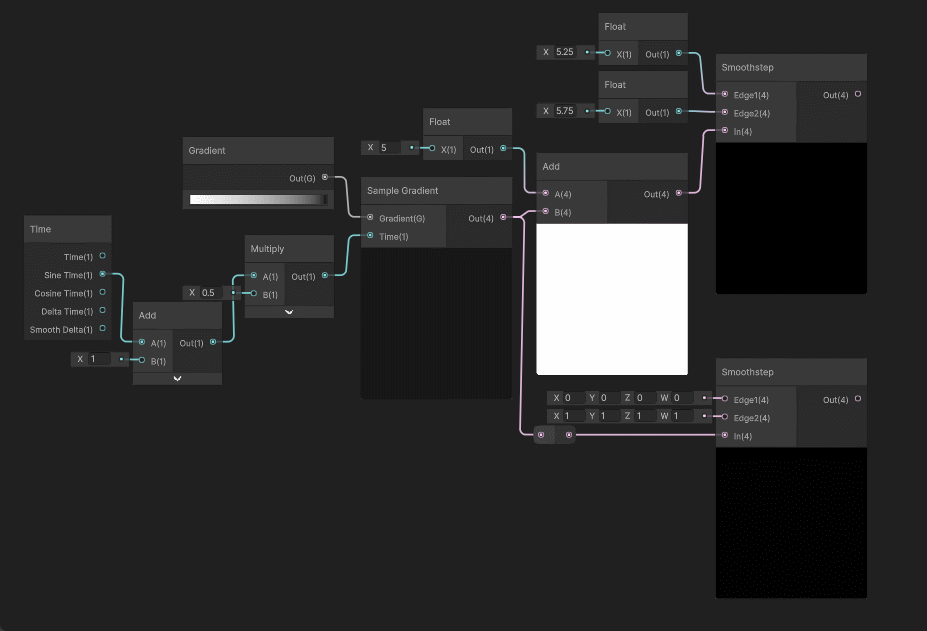Click the Multiply node's A(1) input port

pyautogui.click(x=254, y=276)
